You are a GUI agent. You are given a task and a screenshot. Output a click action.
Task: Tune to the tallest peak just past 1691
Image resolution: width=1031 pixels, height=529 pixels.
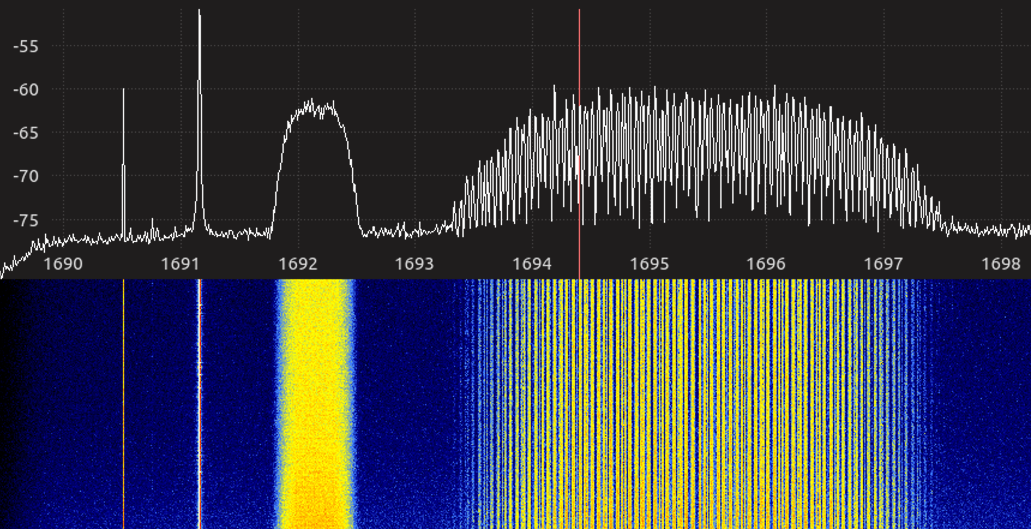pyautogui.click(x=199, y=122)
